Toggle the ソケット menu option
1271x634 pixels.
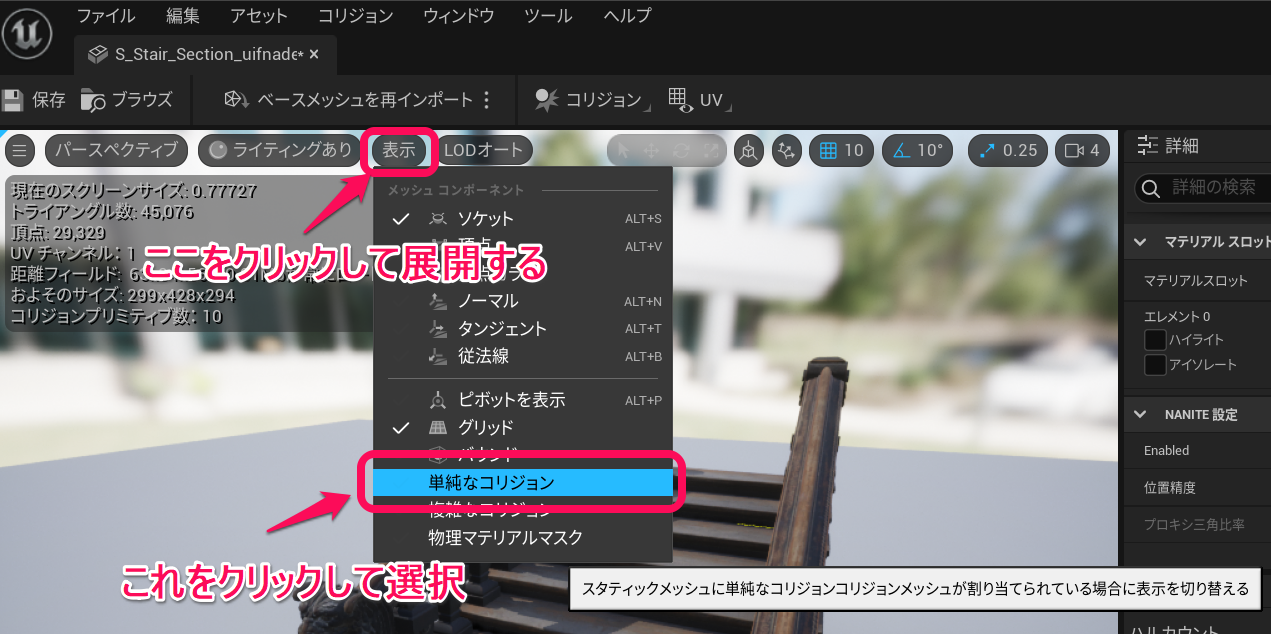524,219
